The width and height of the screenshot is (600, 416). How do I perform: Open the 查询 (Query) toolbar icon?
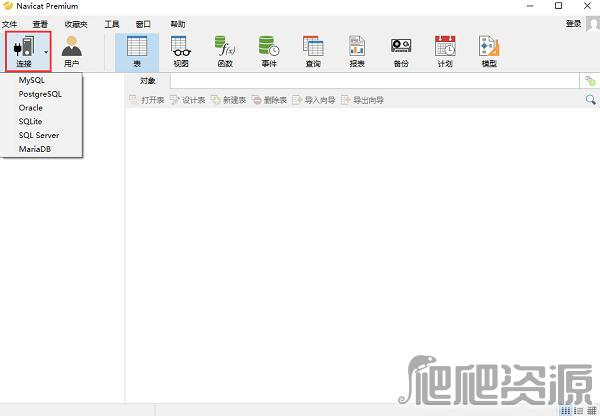[x=313, y=50]
